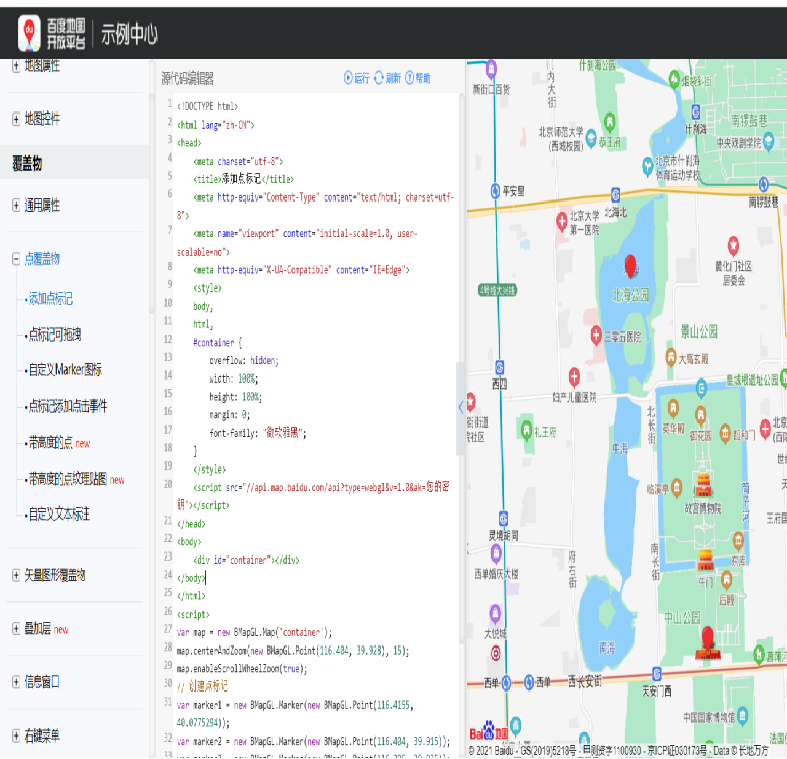
Task: Click the 大高玄殿 landmark icon
Action: click(671, 357)
